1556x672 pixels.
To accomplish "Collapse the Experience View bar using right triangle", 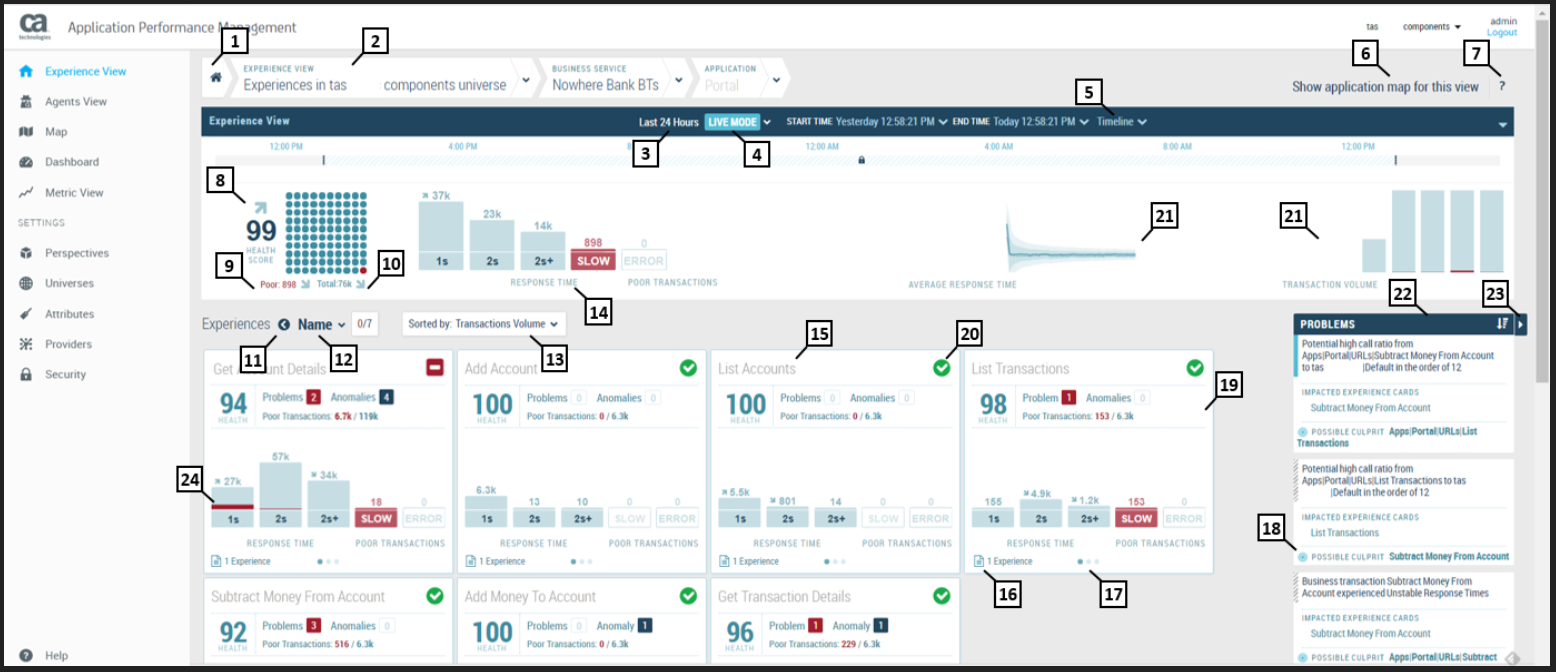I will tap(1502, 125).
